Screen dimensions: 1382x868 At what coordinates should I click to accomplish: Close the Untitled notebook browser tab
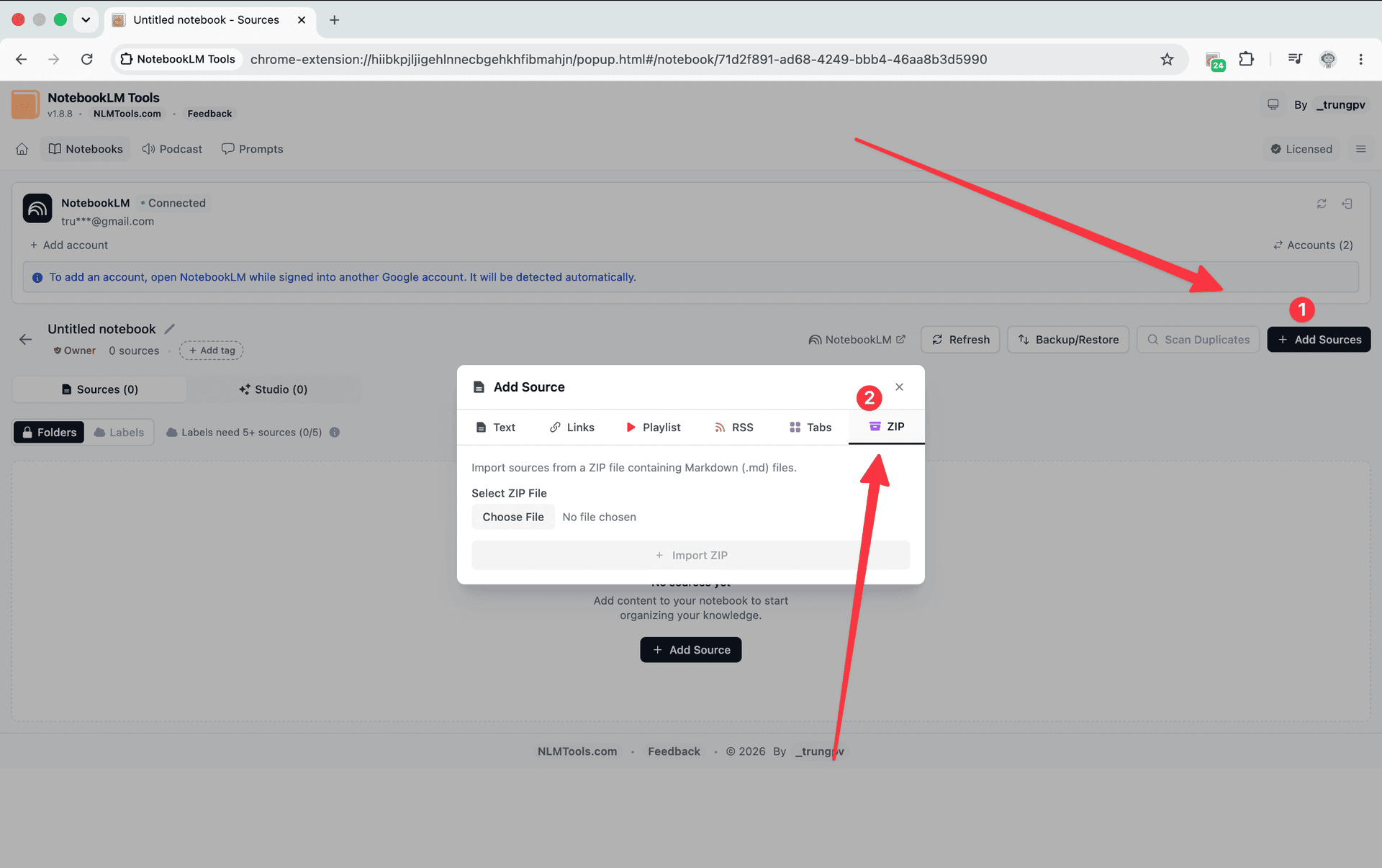pyautogui.click(x=302, y=20)
